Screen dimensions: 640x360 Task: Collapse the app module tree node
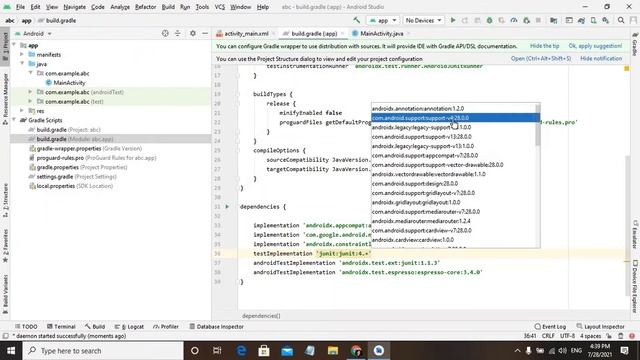pyautogui.click(x=14, y=45)
